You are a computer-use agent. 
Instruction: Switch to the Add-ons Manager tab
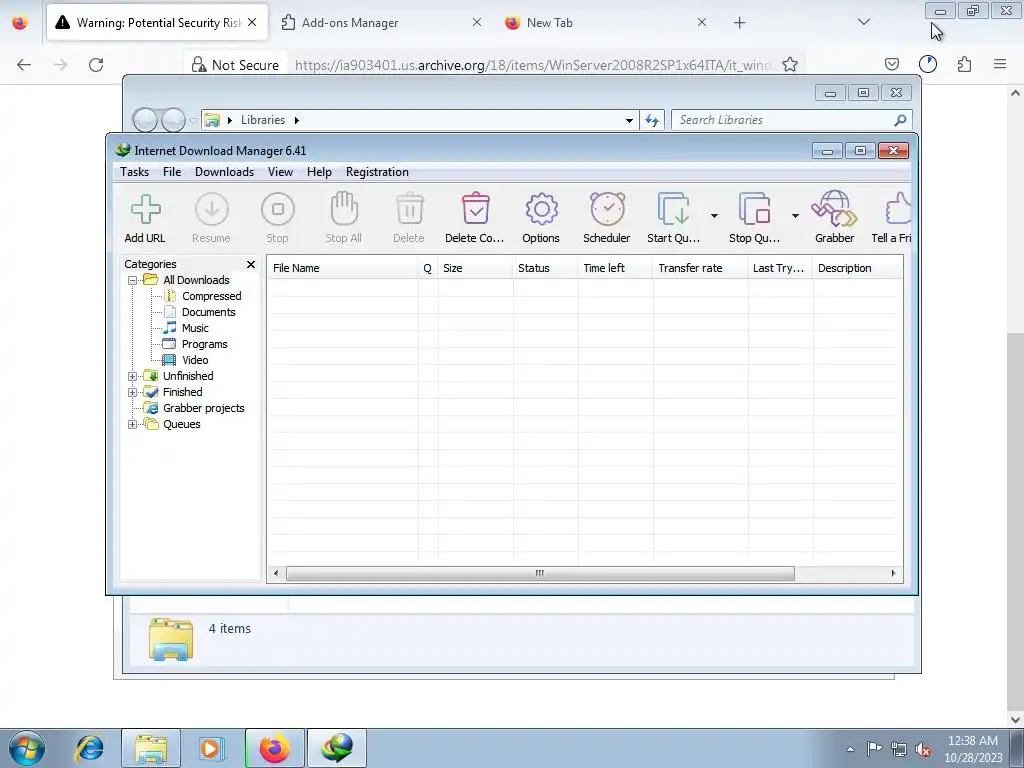pyautogui.click(x=381, y=22)
